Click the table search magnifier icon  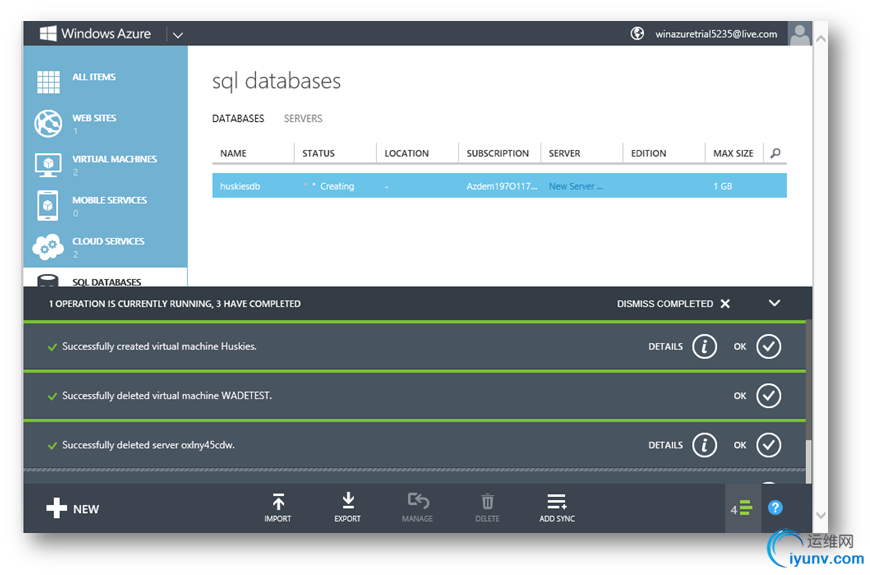[x=775, y=153]
